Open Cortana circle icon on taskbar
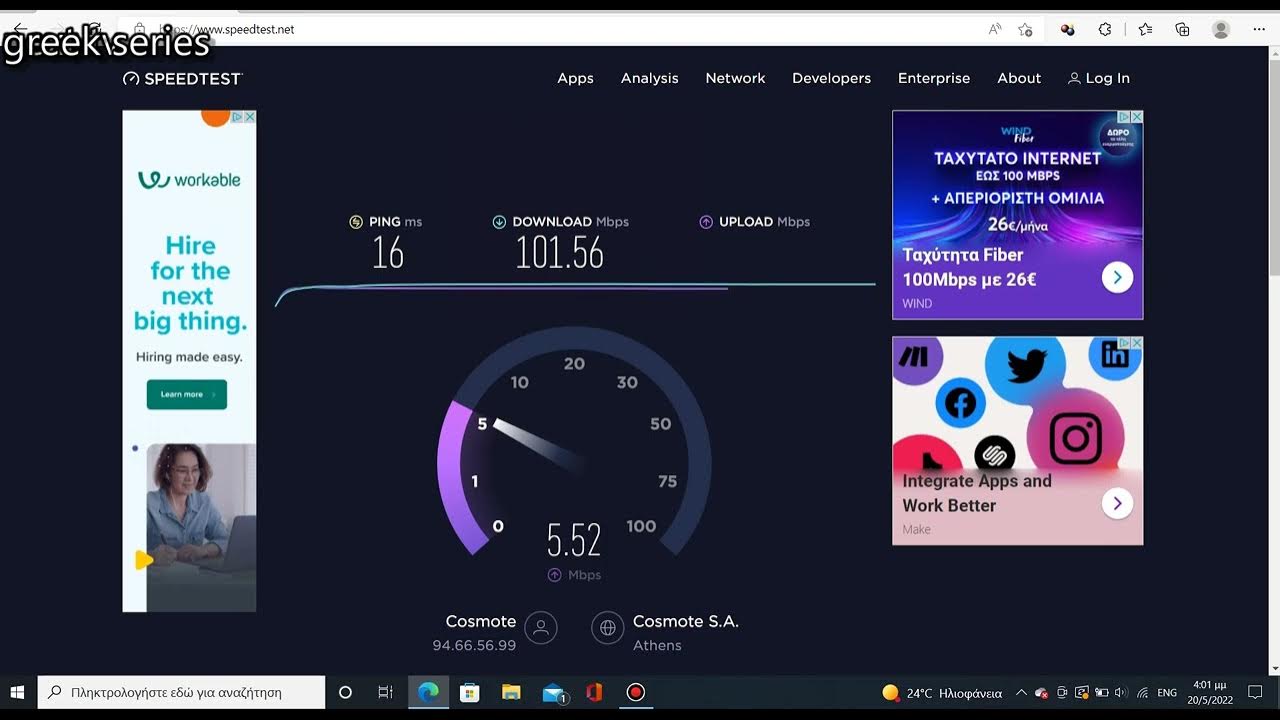Screen dimensions: 1280x720 (345, 692)
